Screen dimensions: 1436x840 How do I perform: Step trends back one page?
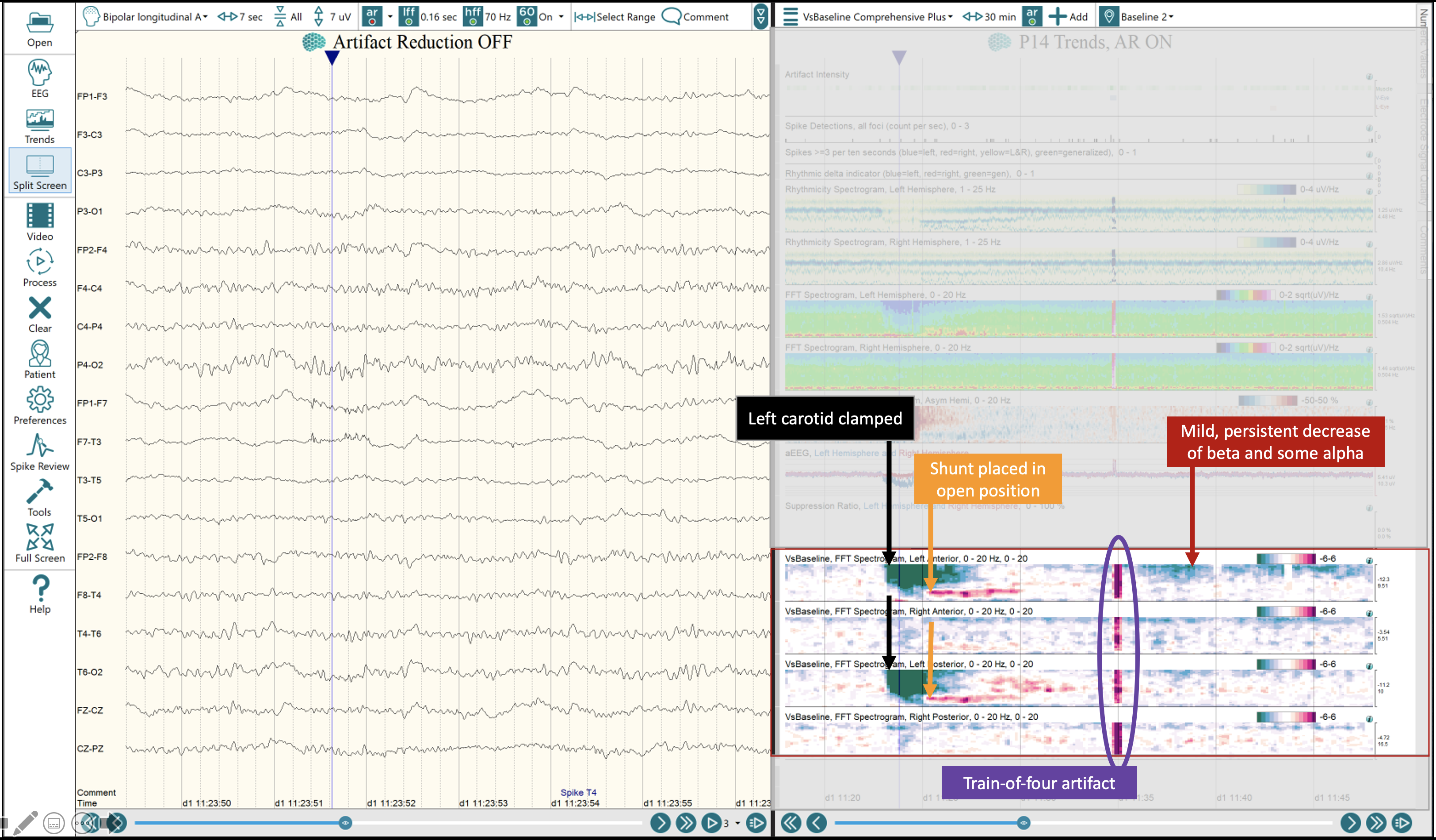(x=817, y=823)
